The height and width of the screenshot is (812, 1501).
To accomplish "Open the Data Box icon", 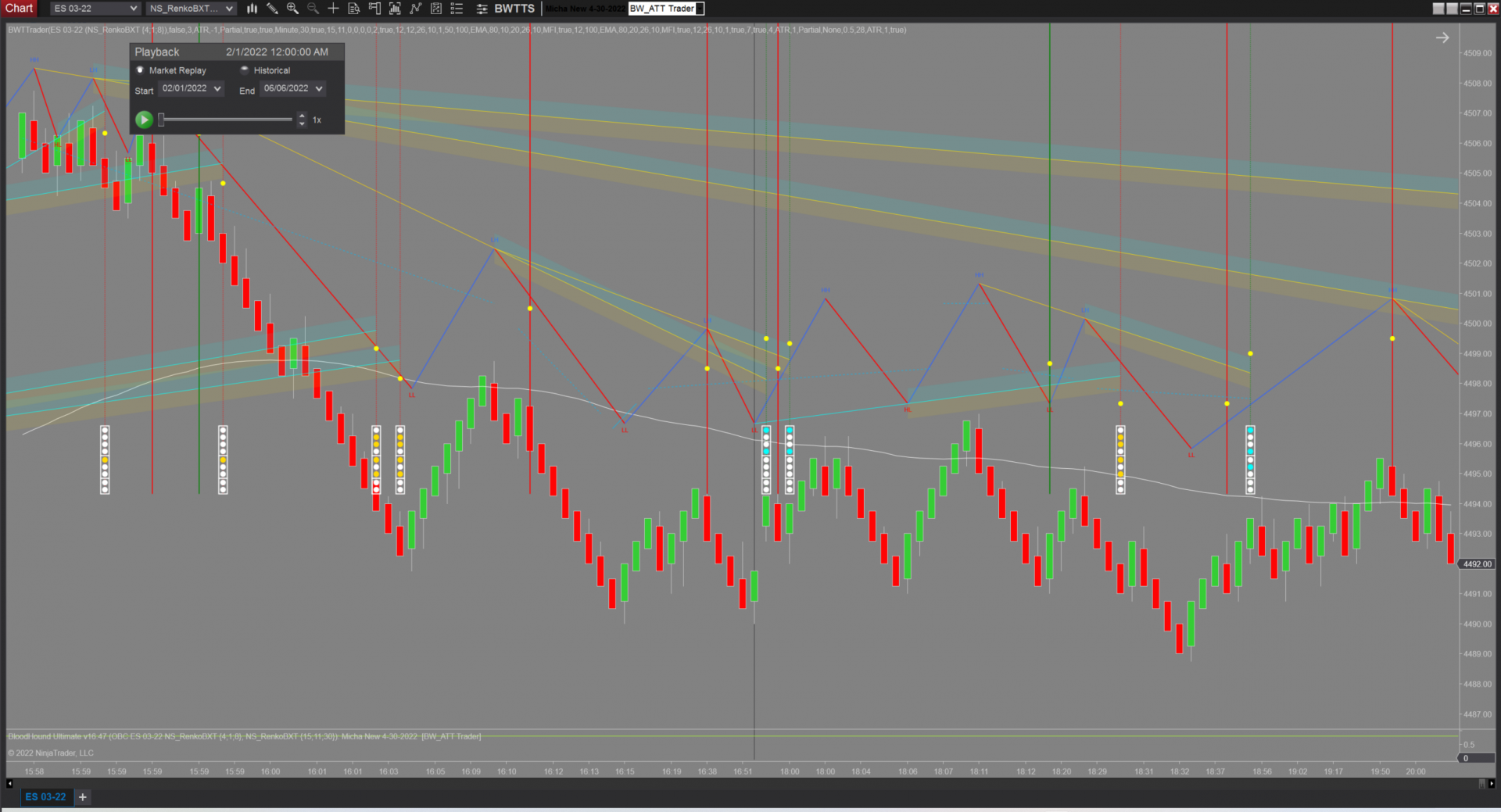I will [353, 9].
